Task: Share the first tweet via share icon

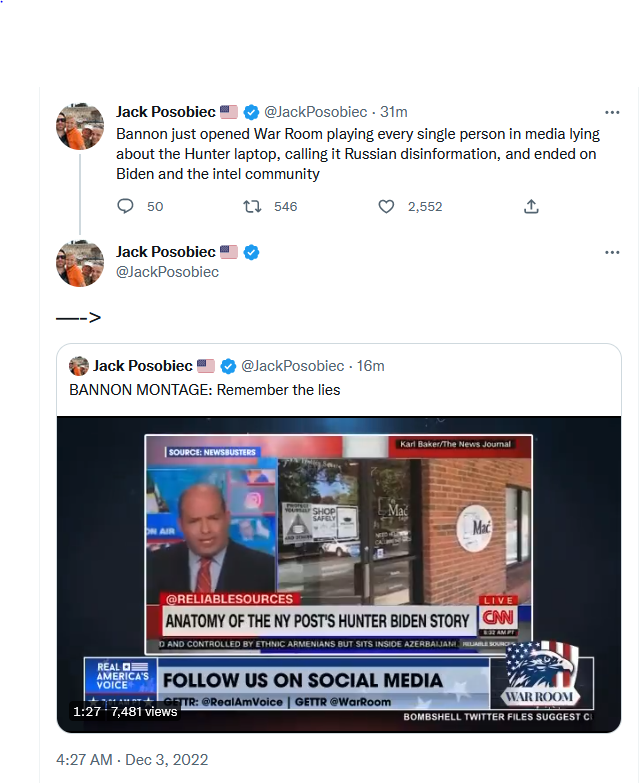Action: pos(531,206)
